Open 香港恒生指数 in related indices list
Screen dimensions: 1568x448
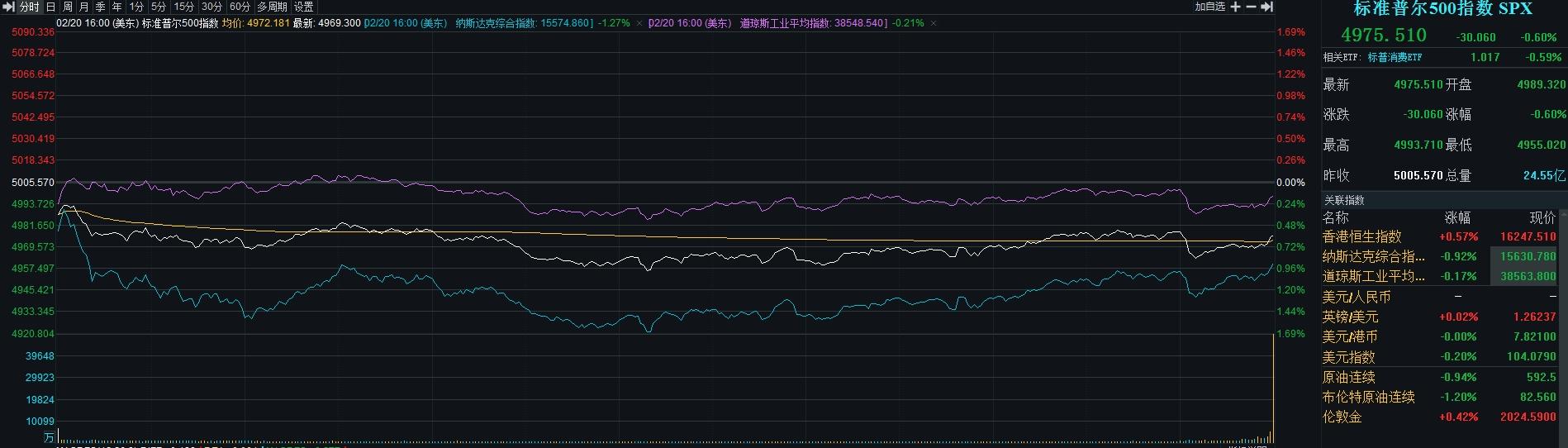1362,236
